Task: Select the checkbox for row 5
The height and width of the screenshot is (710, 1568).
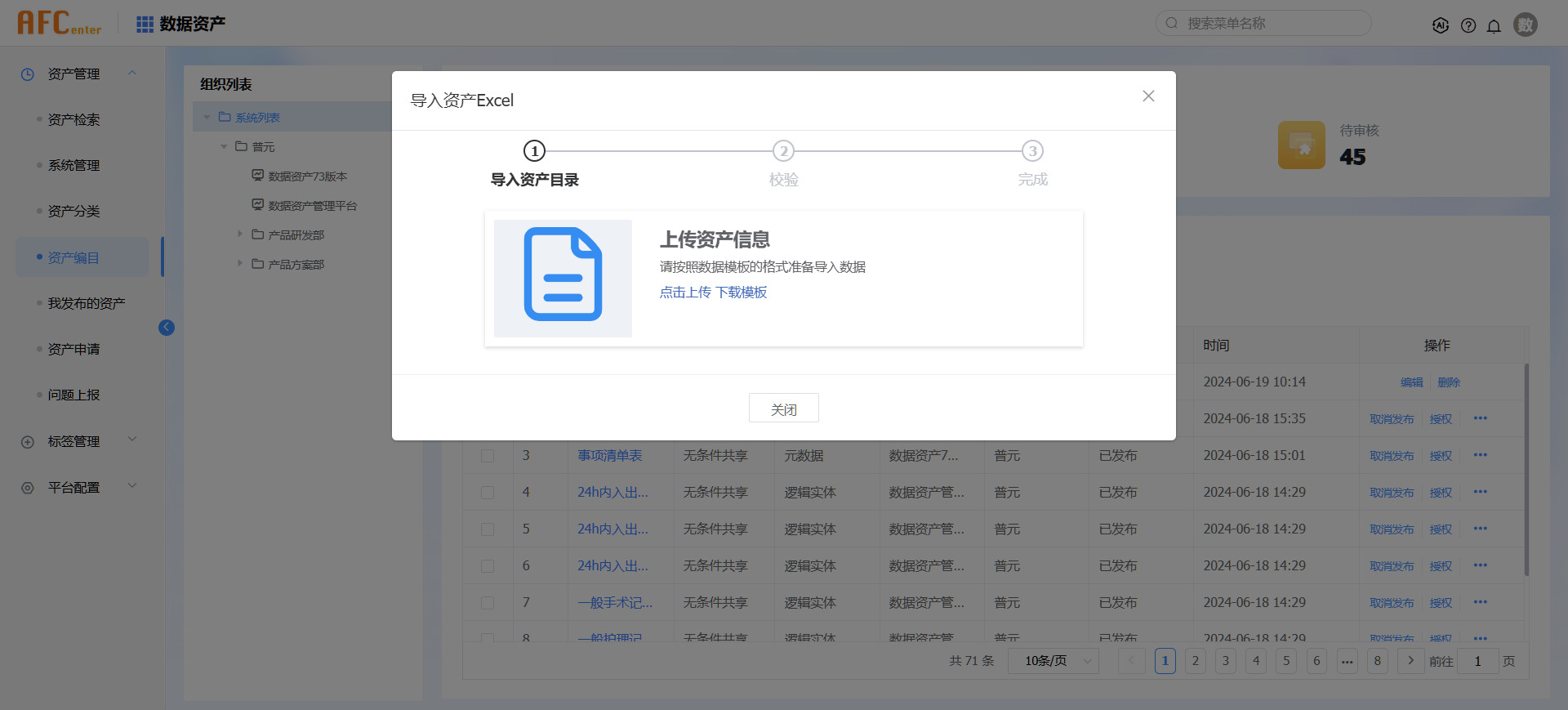Action: tap(488, 529)
